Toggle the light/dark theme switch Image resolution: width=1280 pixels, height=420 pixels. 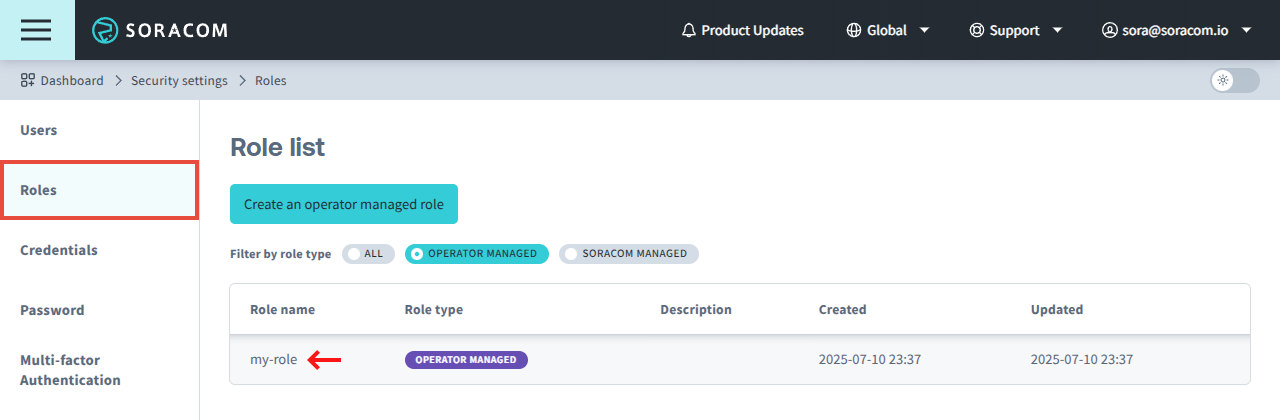[x=1234, y=80]
